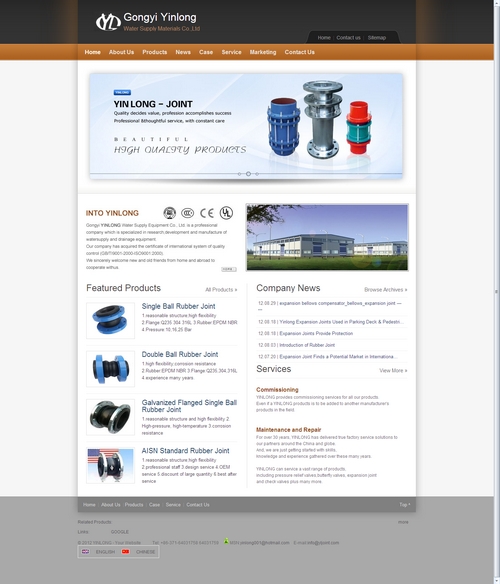Select the first banner slide dot

(x=239, y=174)
